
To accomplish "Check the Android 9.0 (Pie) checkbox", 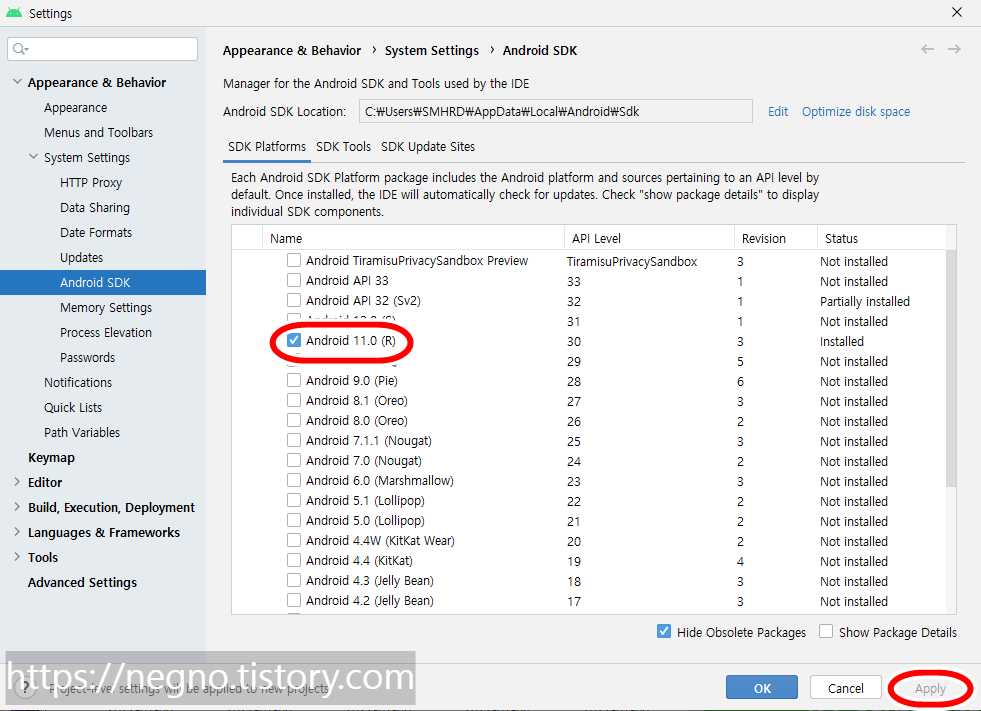I will (x=293, y=380).
